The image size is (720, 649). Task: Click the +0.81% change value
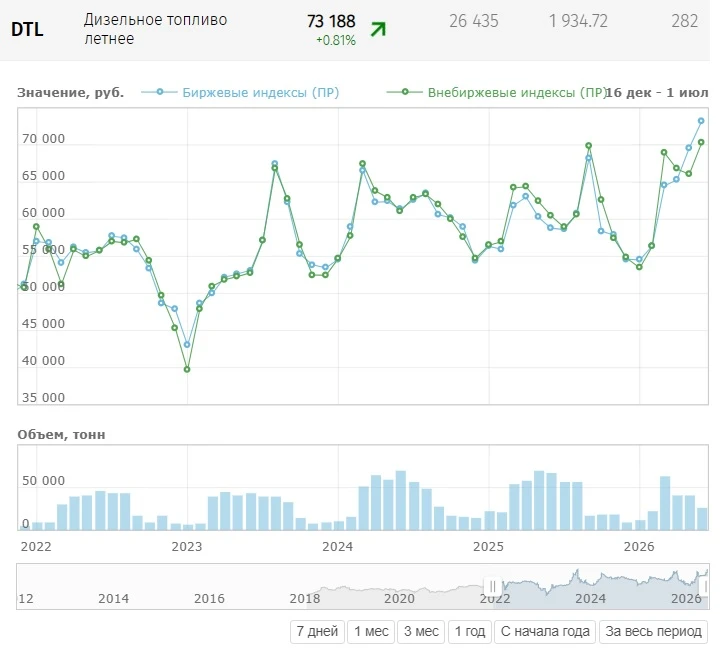point(336,40)
